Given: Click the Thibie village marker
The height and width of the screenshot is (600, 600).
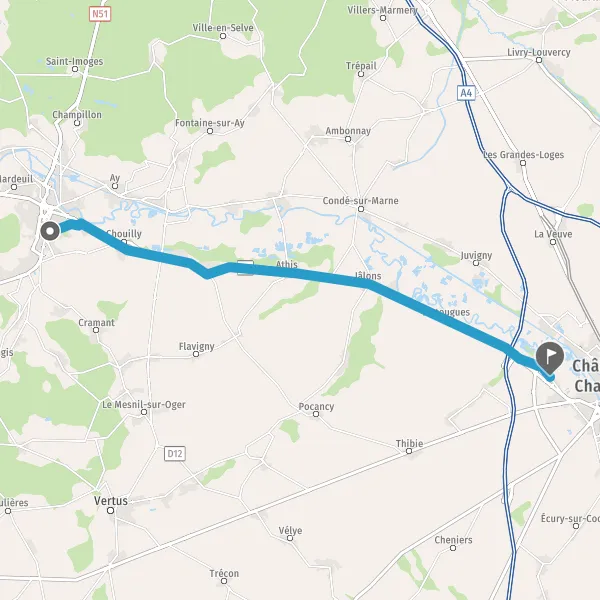Looking at the screenshot, I should click(x=409, y=451).
